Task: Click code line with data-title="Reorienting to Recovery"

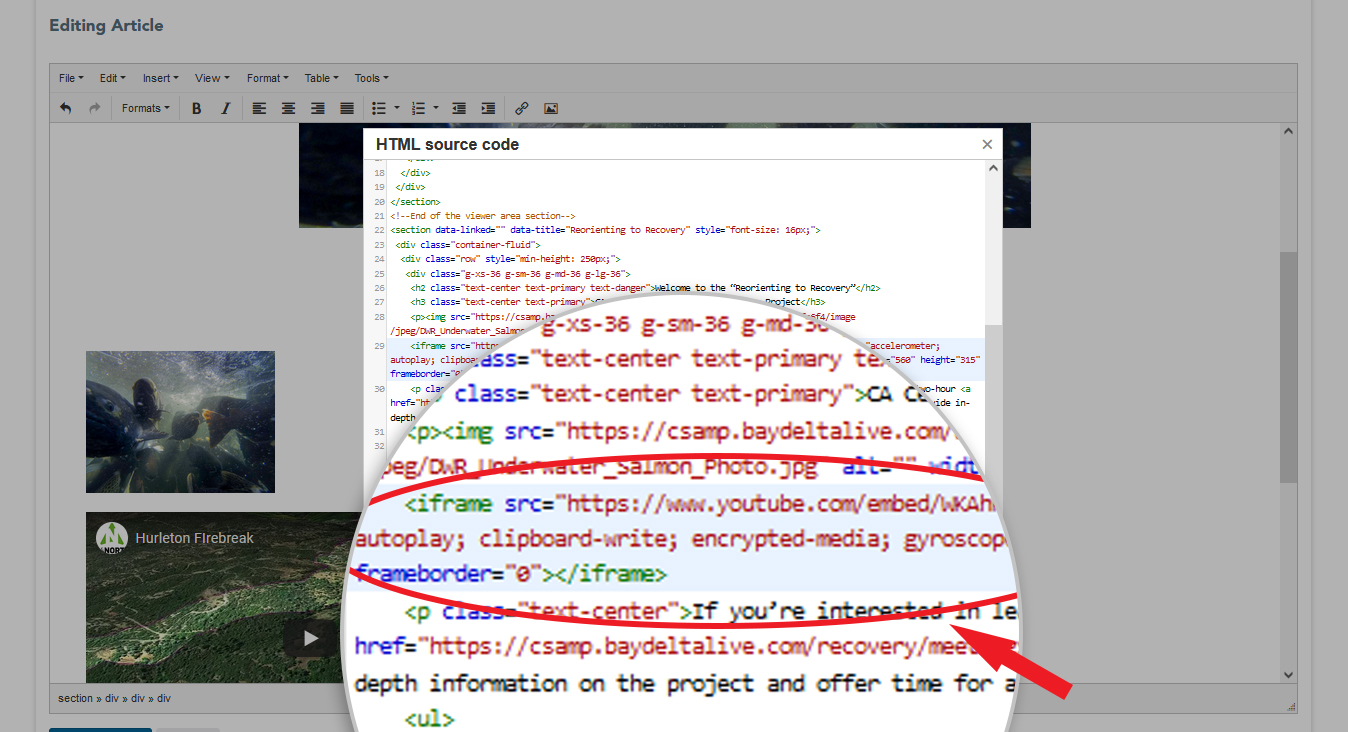Action: 605,230
